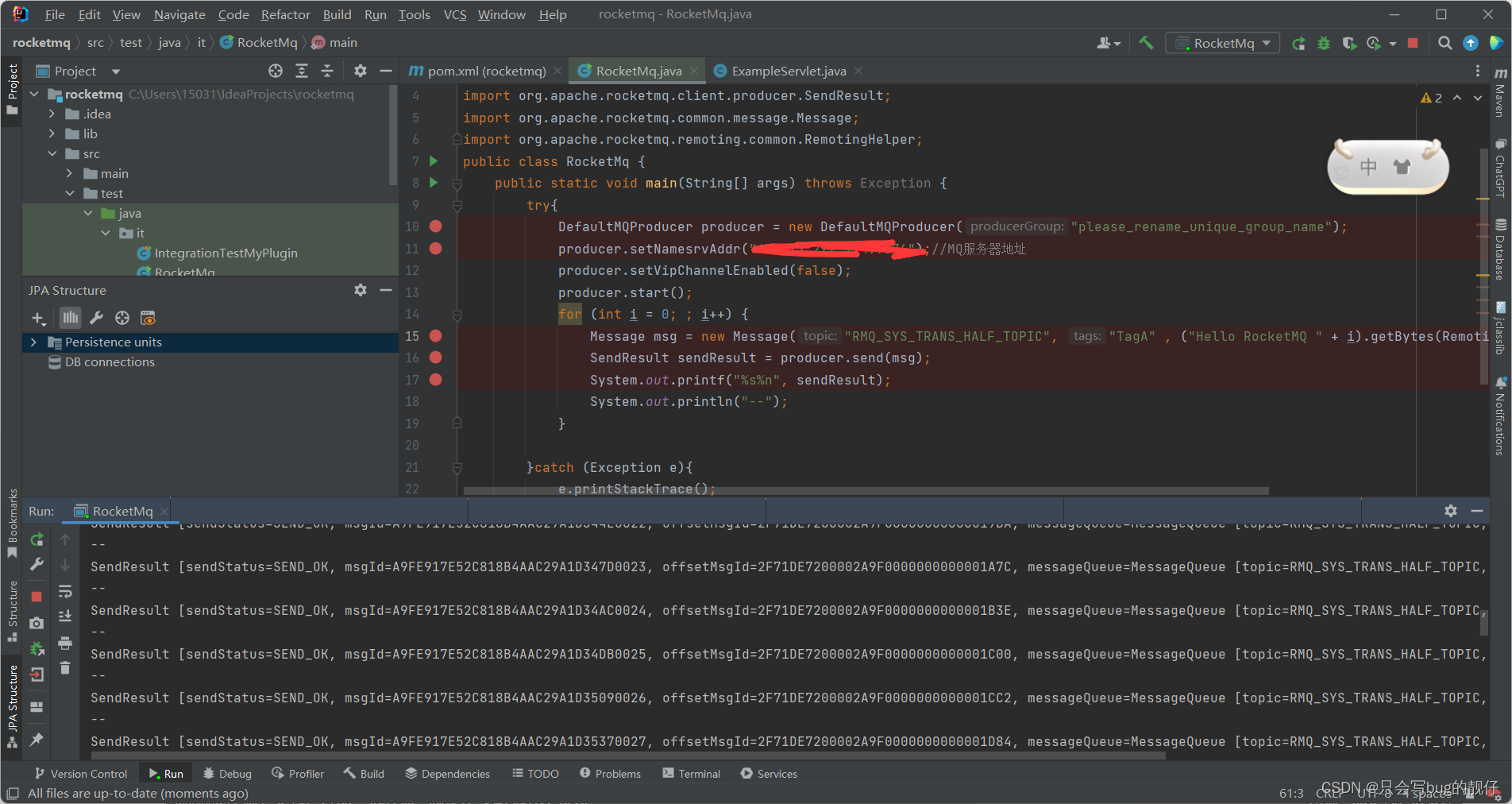Toggle breakpoint on line 17
Image resolution: width=1512 pixels, height=804 pixels.
point(436,380)
